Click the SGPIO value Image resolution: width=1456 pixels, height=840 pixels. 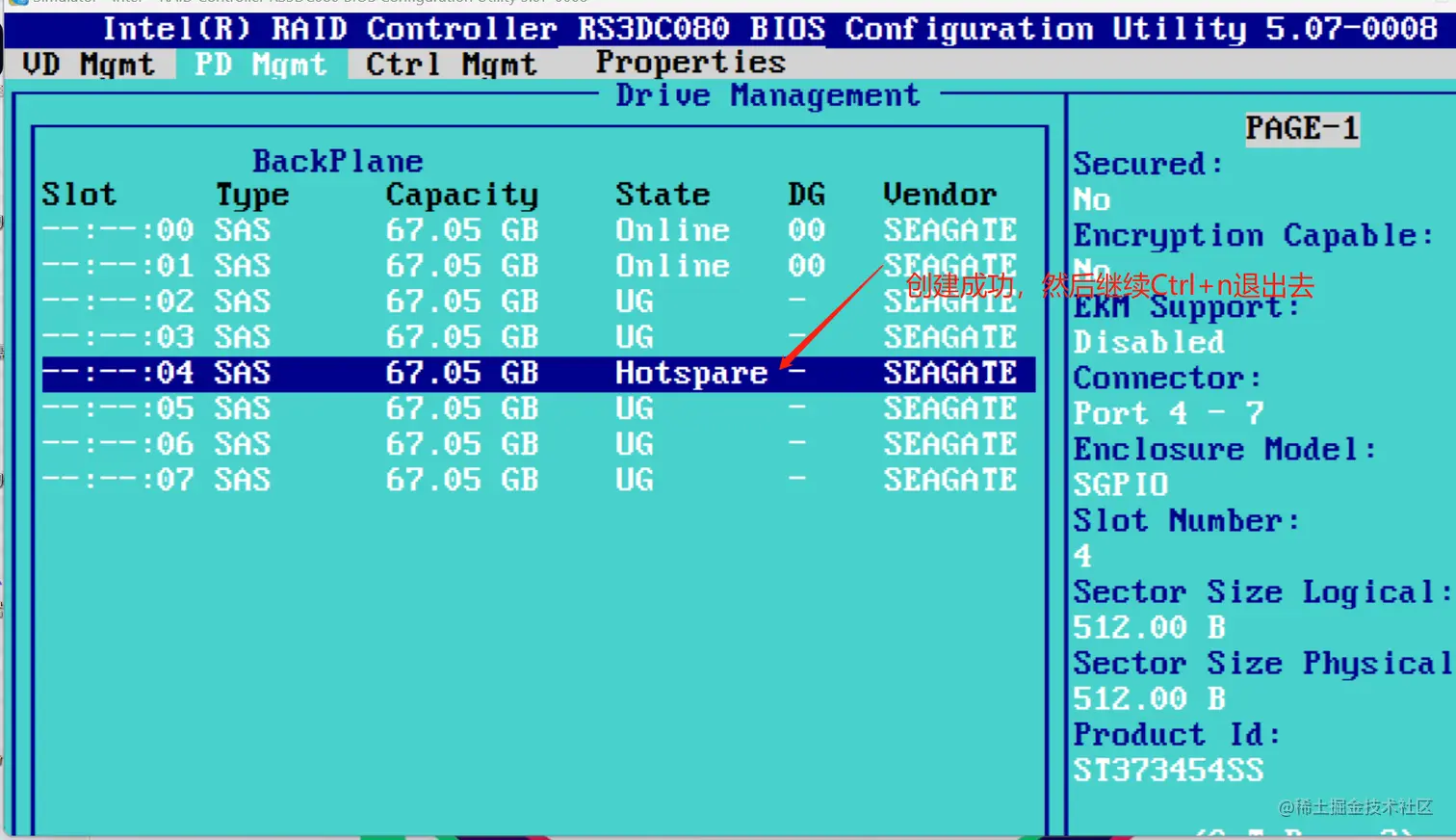click(x=1121, y=485)
